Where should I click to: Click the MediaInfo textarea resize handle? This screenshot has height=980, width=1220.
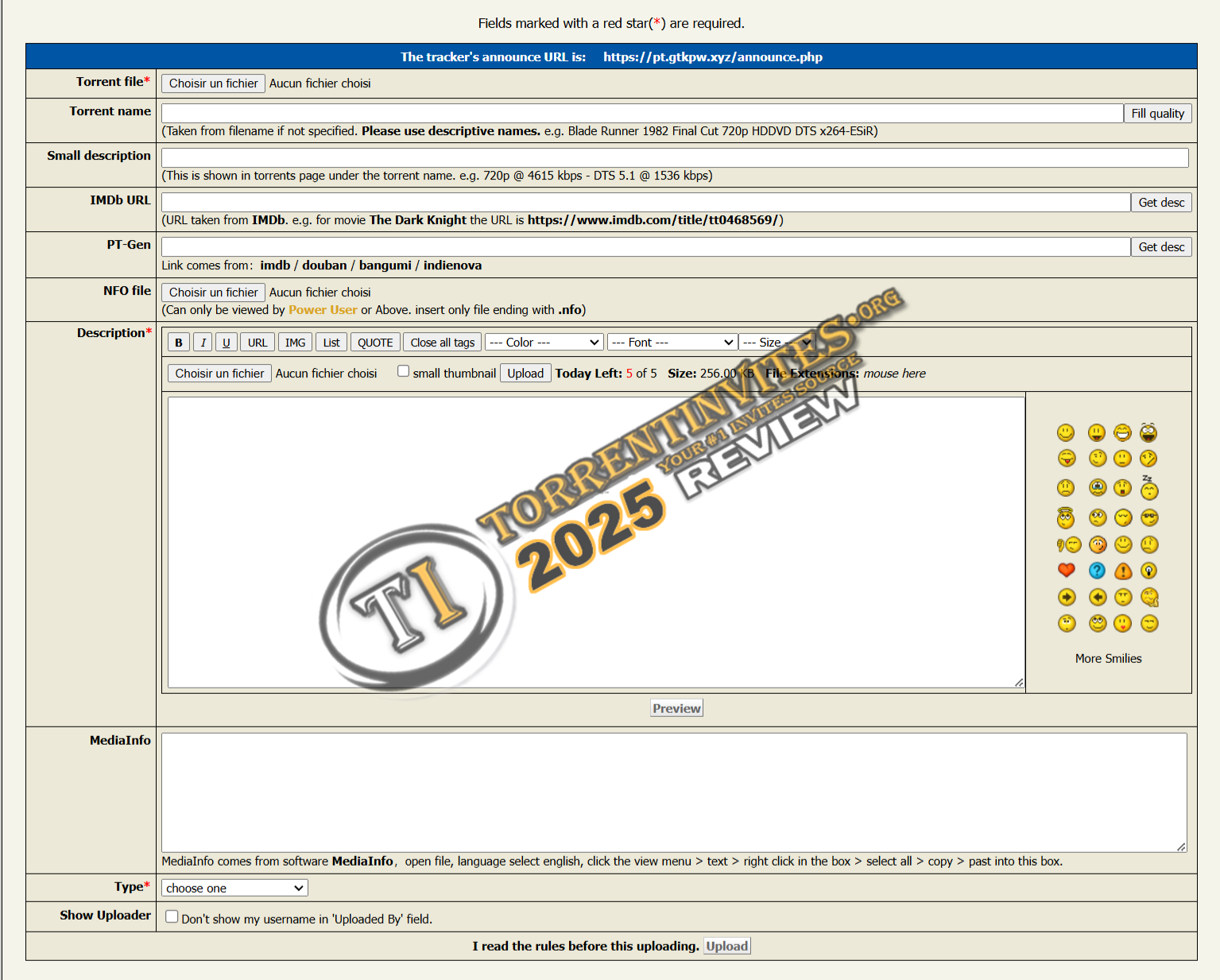pyautogui.click(x=1181, y=846)
